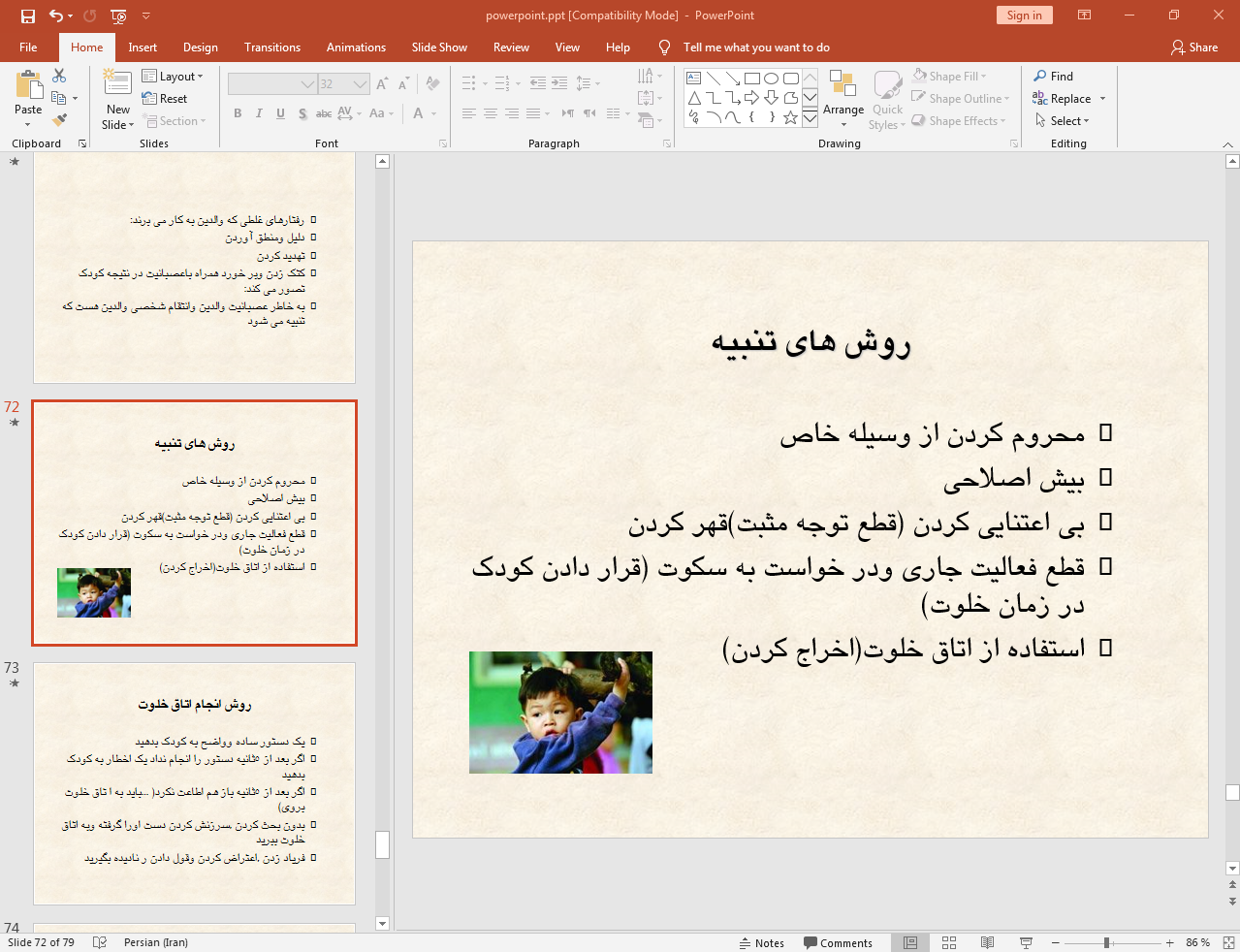
Task: Click the Share button
Action: (1194, 48)
